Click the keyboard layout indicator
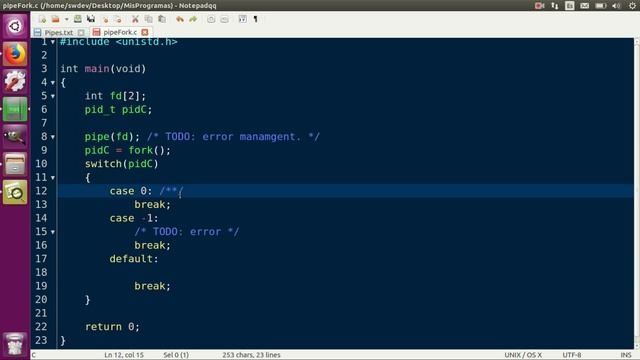Image resolution: width=640 pixels, height=360 pixels. 570,5
